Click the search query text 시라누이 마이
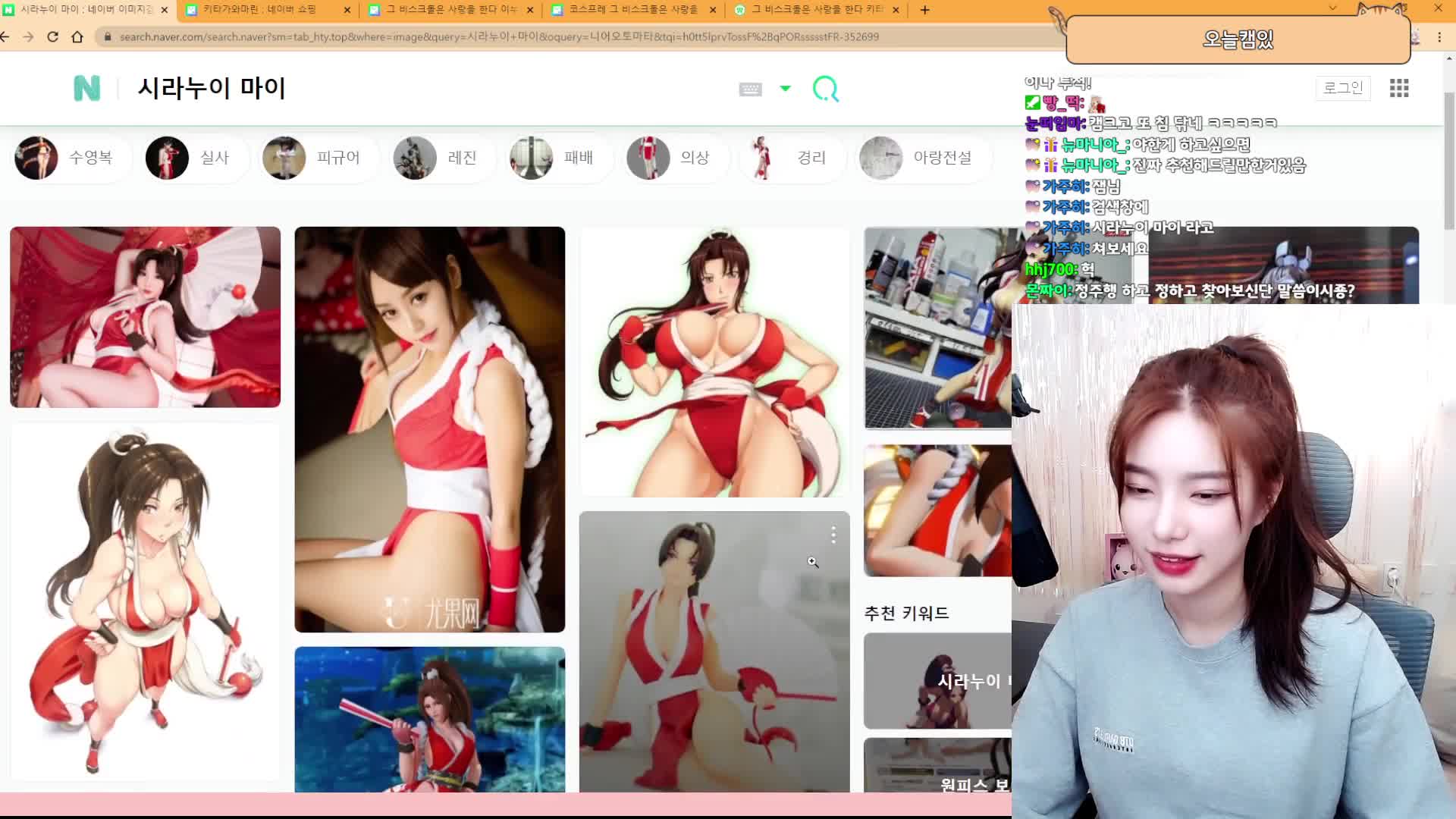Viewport: 1456px width, 819px height. (x=212, y=88)
